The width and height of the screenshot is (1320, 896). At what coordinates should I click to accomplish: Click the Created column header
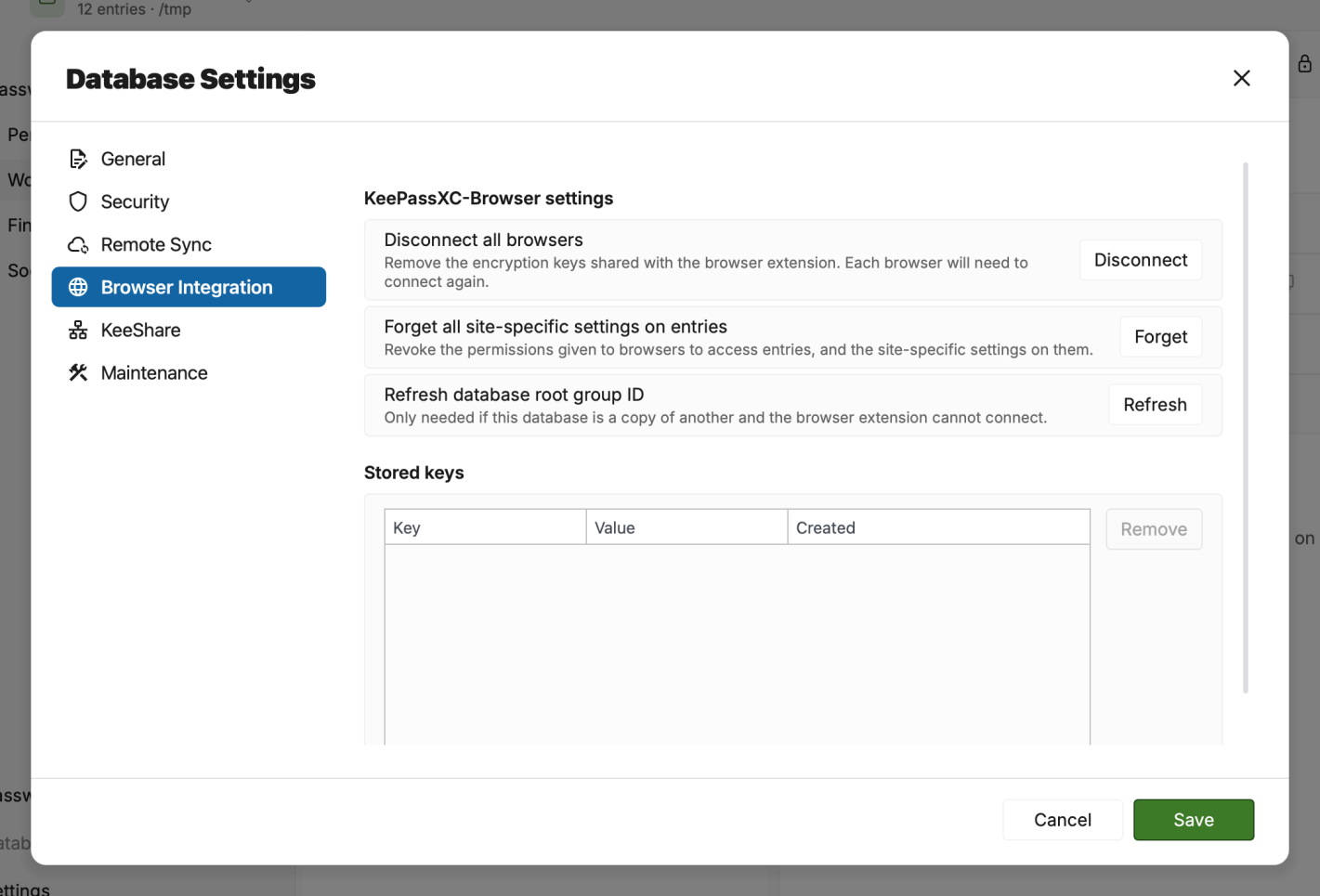[939, 527]
